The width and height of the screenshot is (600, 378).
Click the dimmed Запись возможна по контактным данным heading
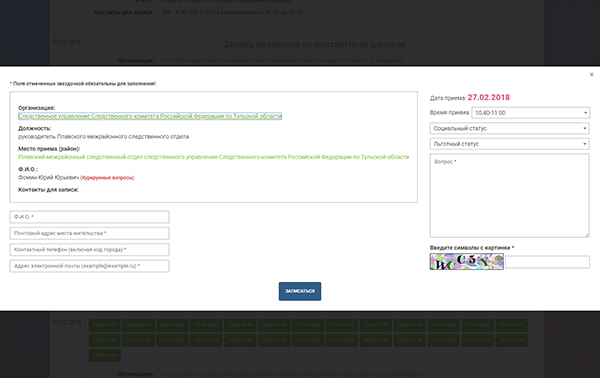(314, 45)
